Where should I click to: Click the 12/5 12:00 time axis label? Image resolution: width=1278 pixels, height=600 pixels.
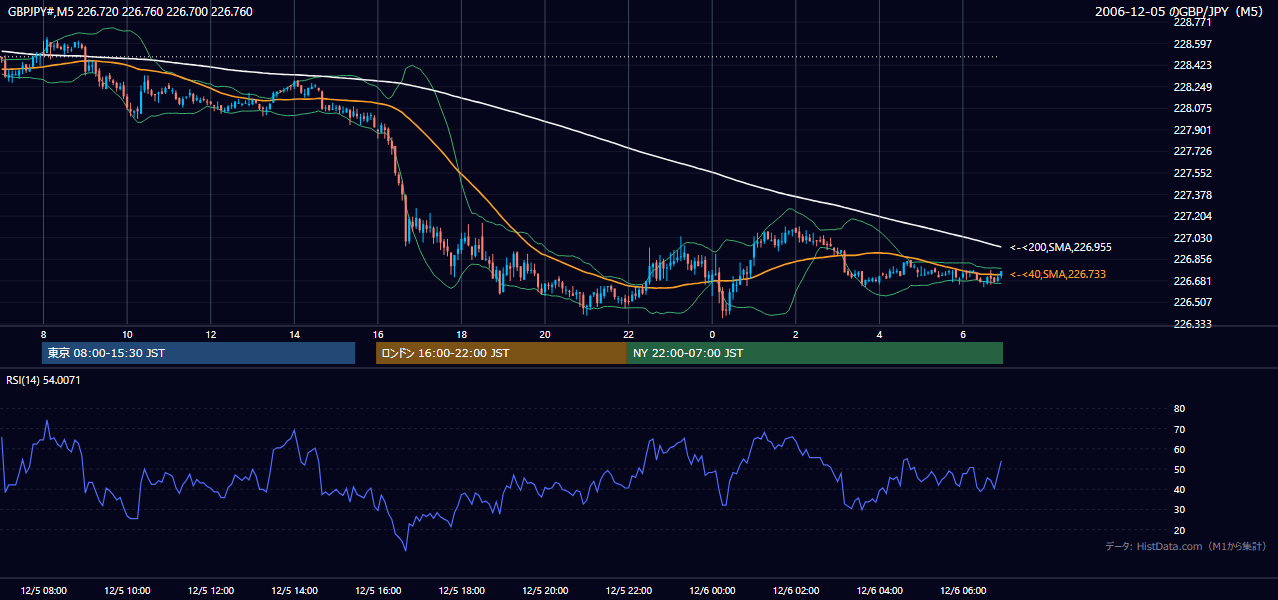pos(211,591)
